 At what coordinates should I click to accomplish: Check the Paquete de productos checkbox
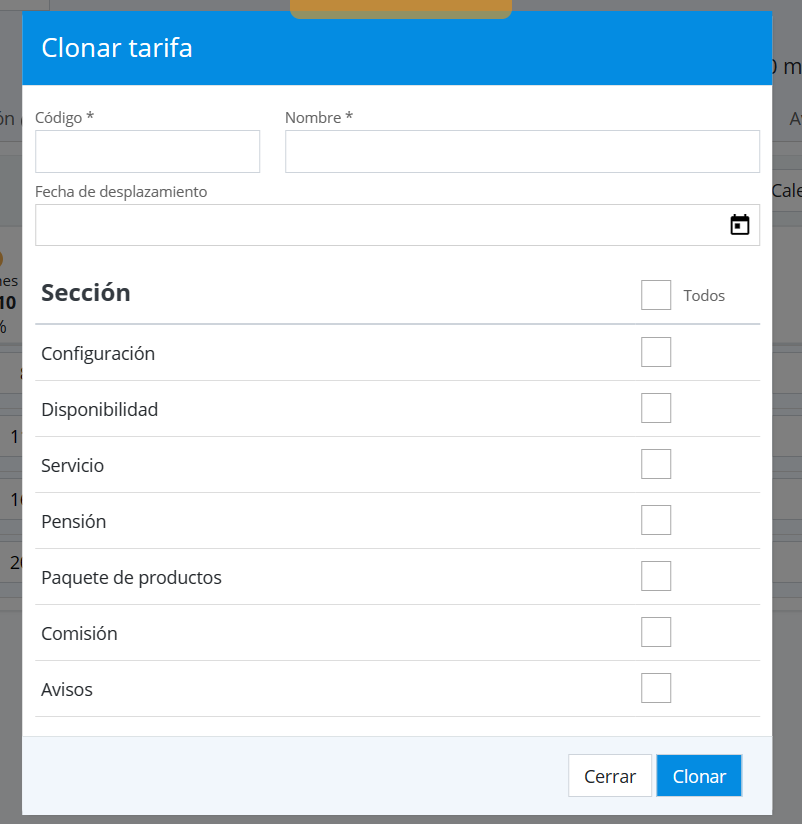tap(656, 577)
